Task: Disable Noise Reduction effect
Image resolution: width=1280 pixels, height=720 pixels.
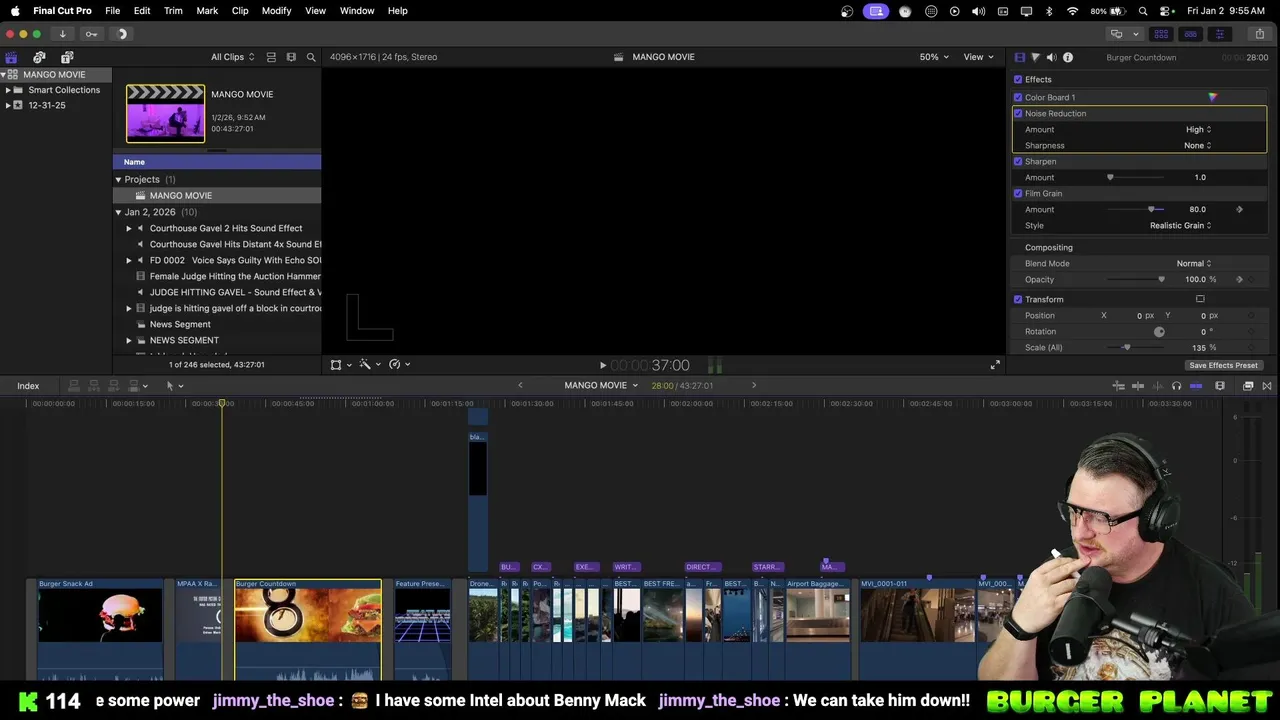Action: (1018, 113)
